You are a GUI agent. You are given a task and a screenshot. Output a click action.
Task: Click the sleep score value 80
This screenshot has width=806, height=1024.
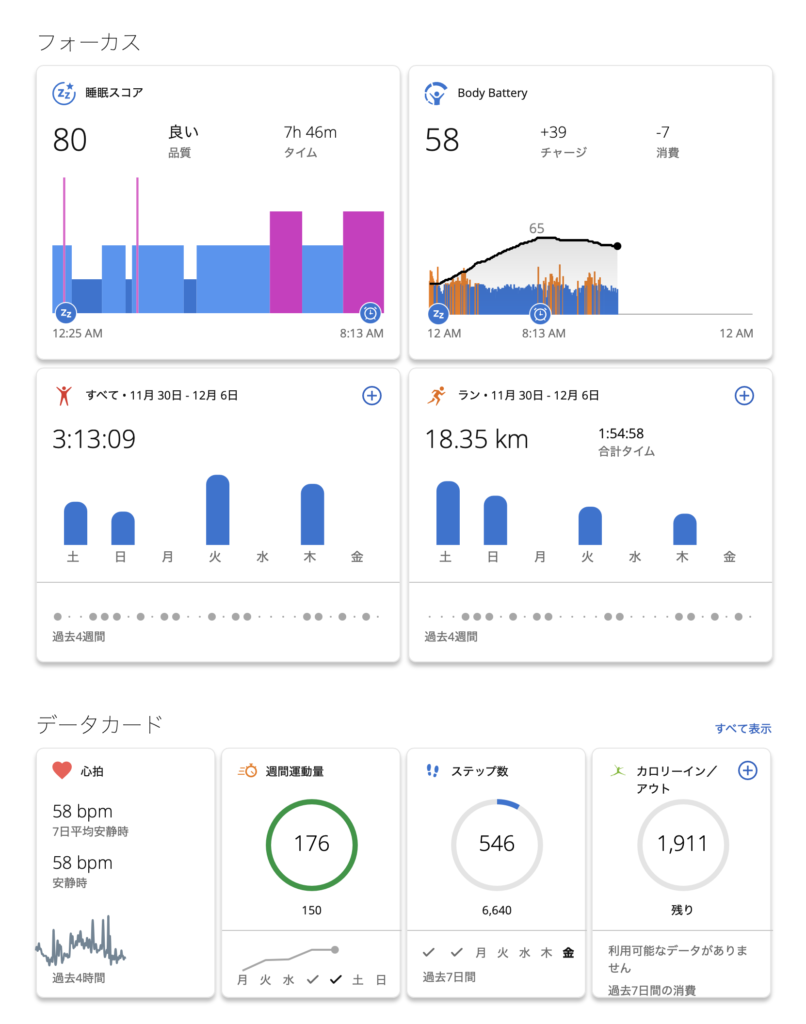(70, 140)
